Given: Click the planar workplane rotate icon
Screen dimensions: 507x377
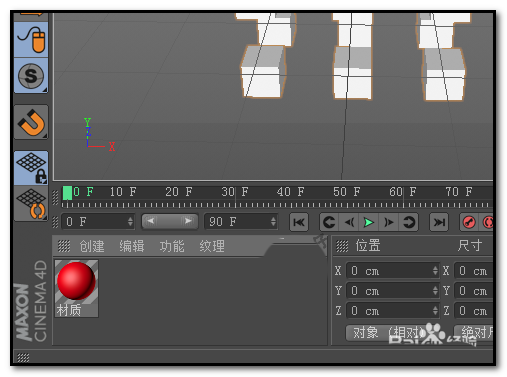Looking at the screenshot, I should (x=31, y=204).
